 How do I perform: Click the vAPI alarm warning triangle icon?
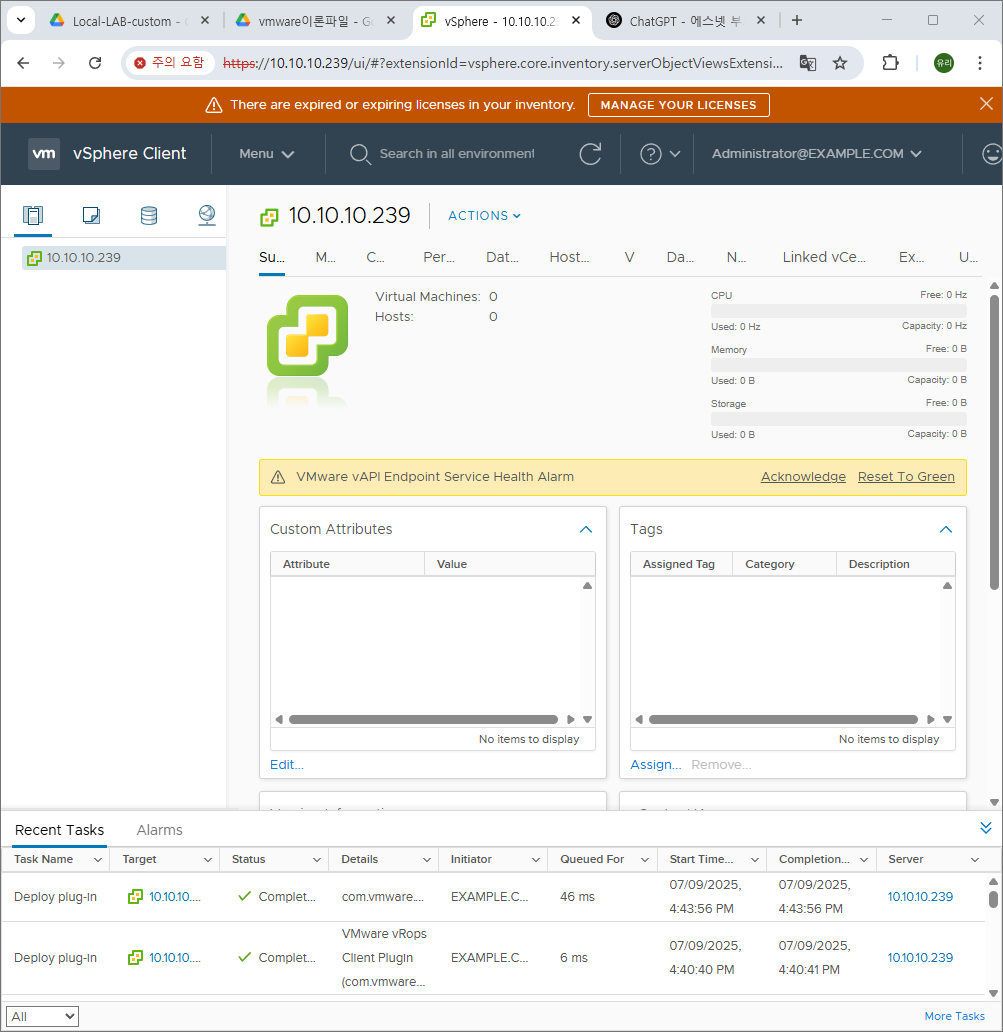point(278,477)
